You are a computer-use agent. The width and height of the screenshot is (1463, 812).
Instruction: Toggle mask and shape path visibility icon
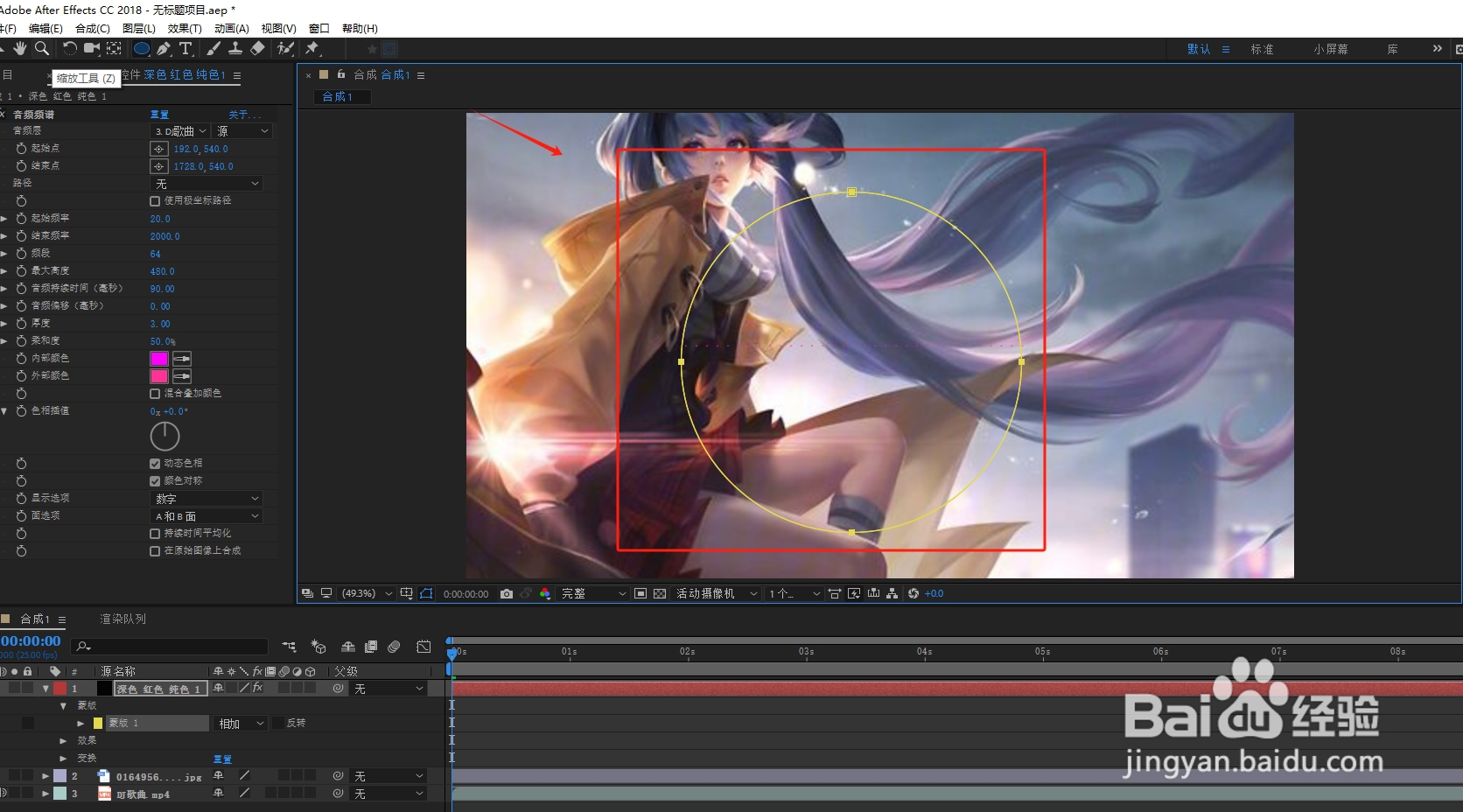point(426,593)
